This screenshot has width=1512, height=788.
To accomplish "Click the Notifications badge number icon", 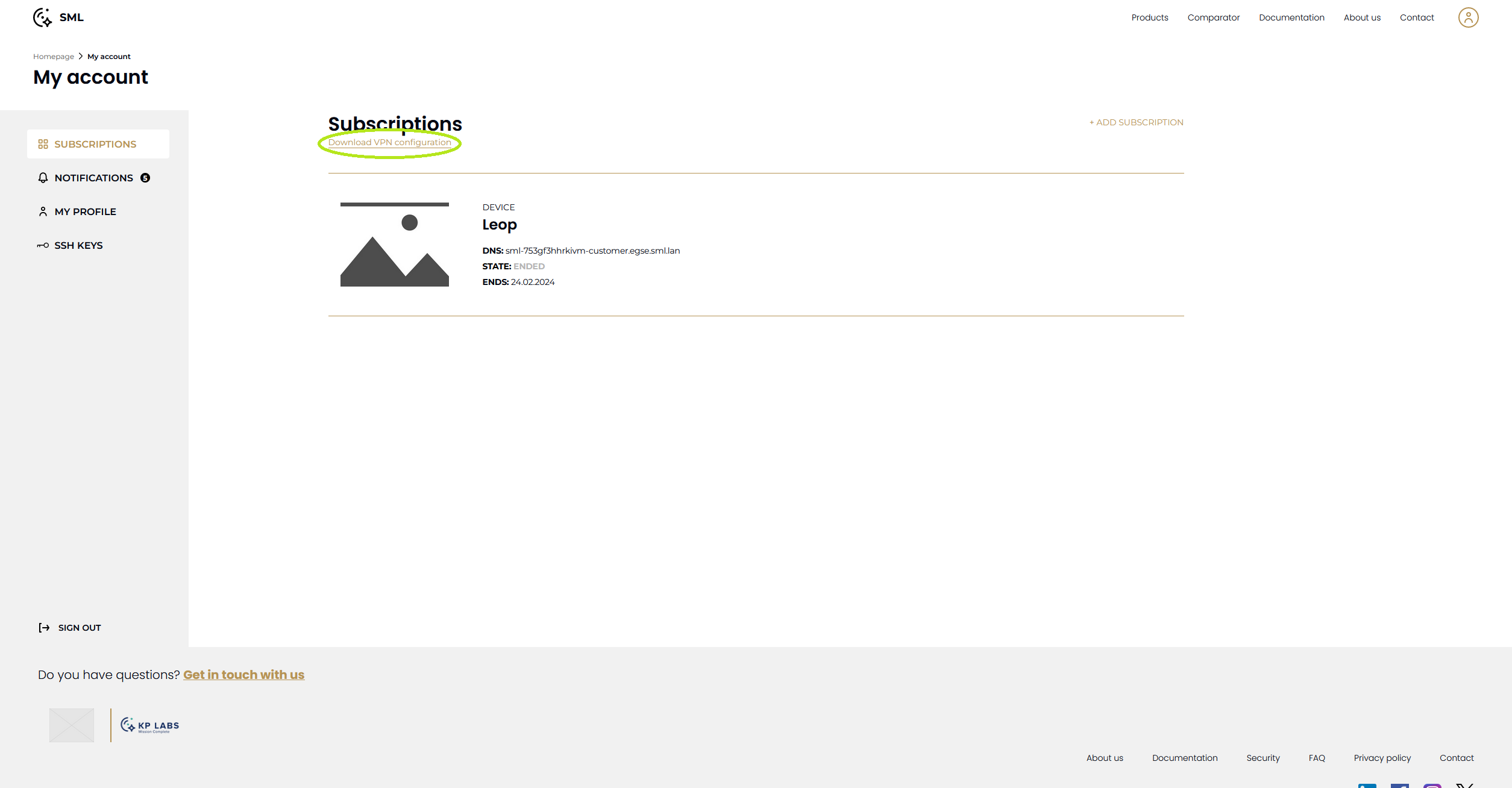I will coord(147,178).
